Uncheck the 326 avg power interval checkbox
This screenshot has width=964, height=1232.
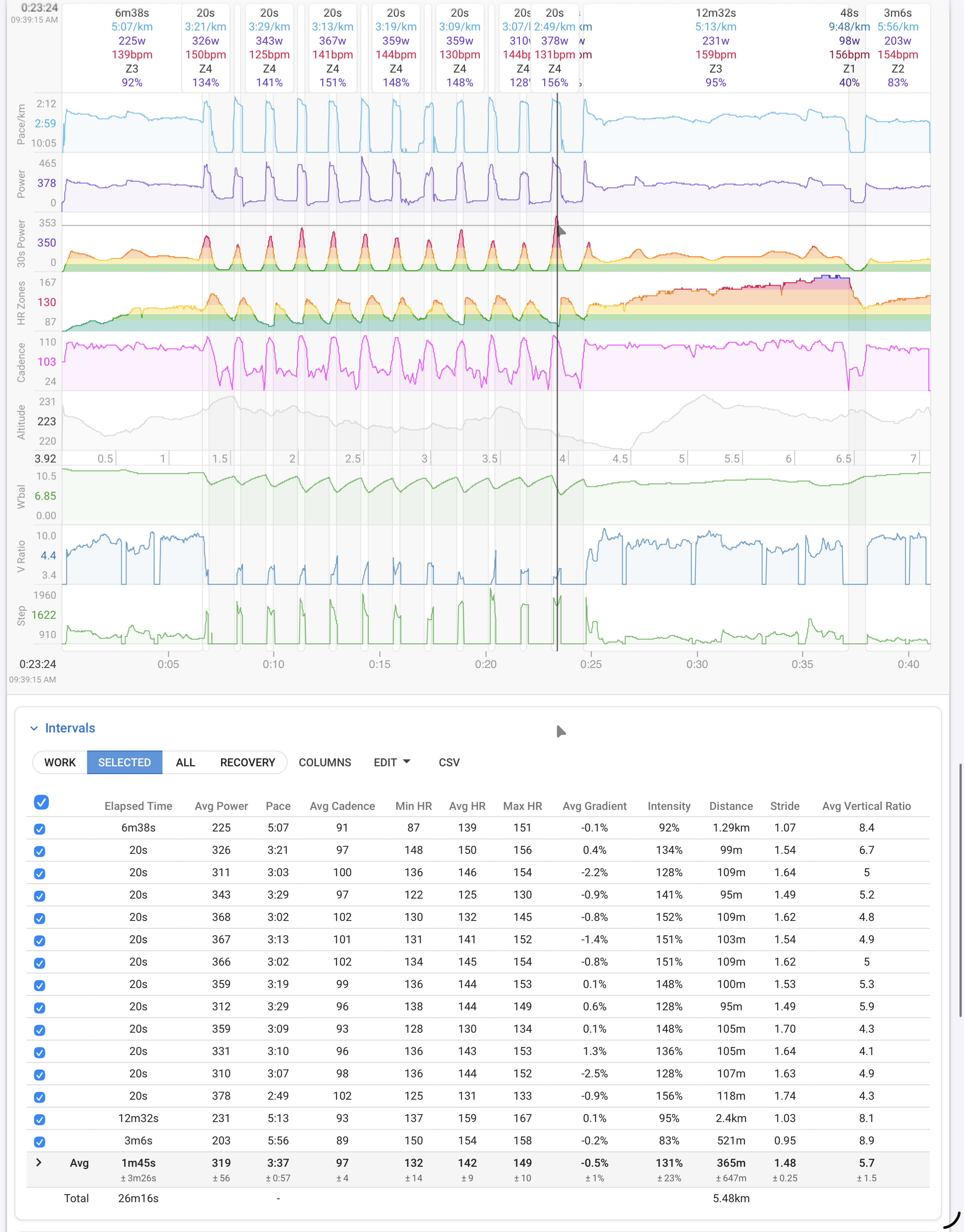pyautogui.click(x=39, y=851)
